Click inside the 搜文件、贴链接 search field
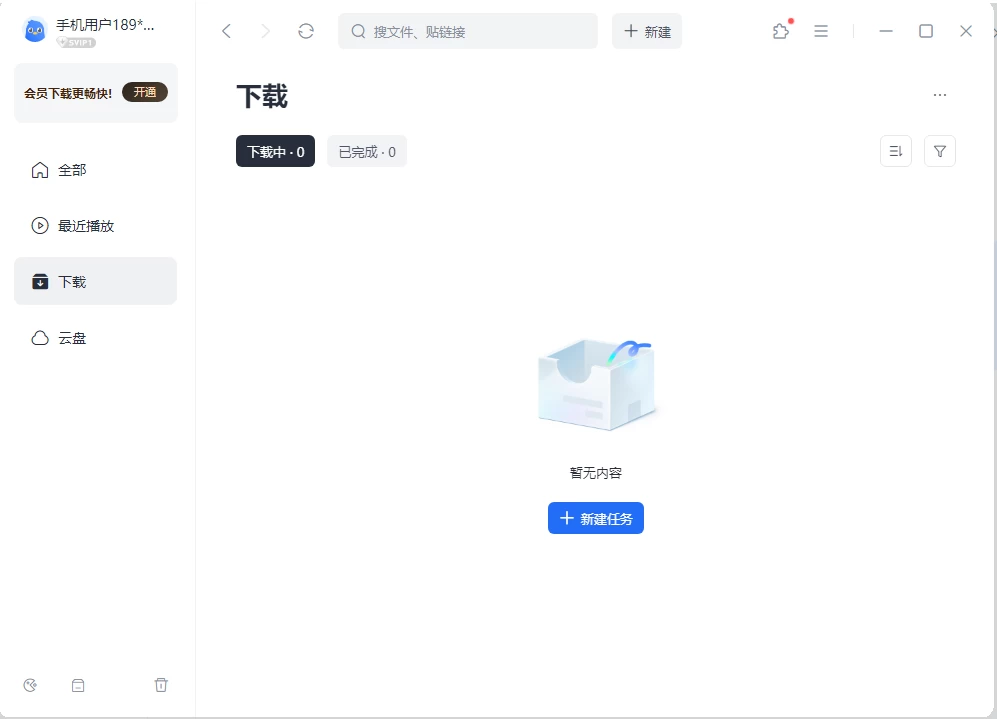 [x=467, y=31]
